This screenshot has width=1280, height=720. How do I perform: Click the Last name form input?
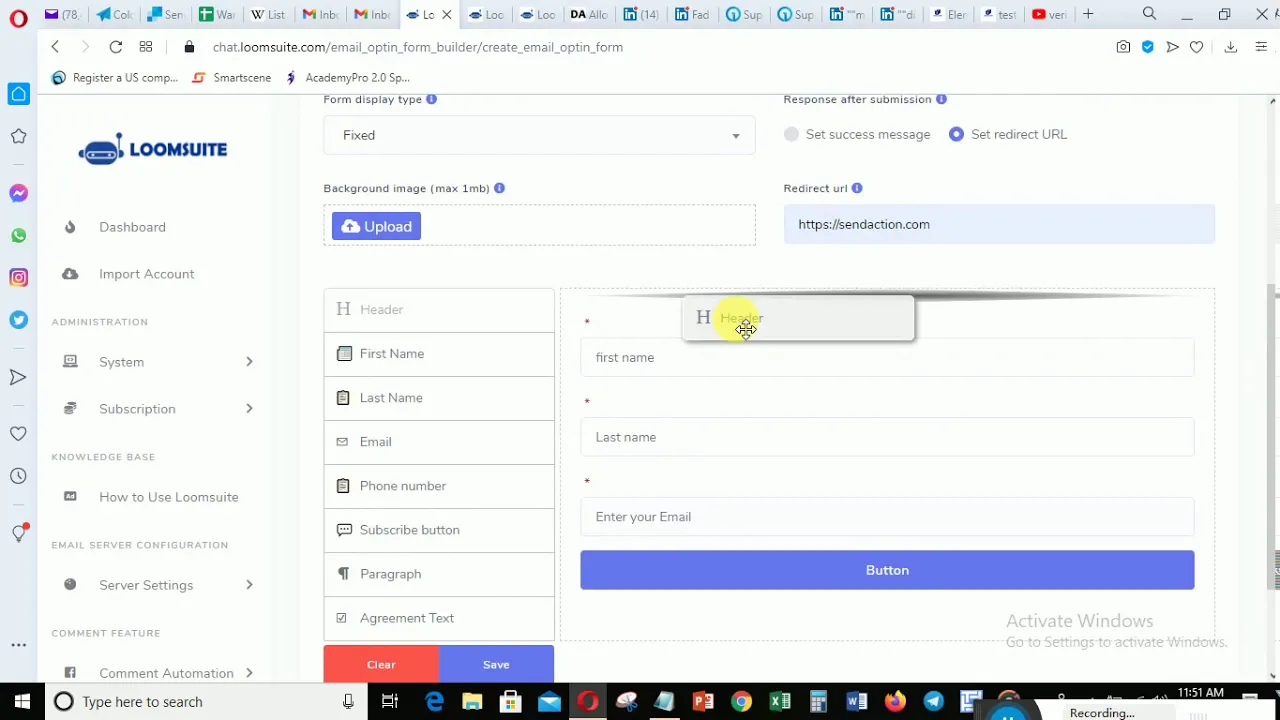pyautogui.click(x=887, y=437)
